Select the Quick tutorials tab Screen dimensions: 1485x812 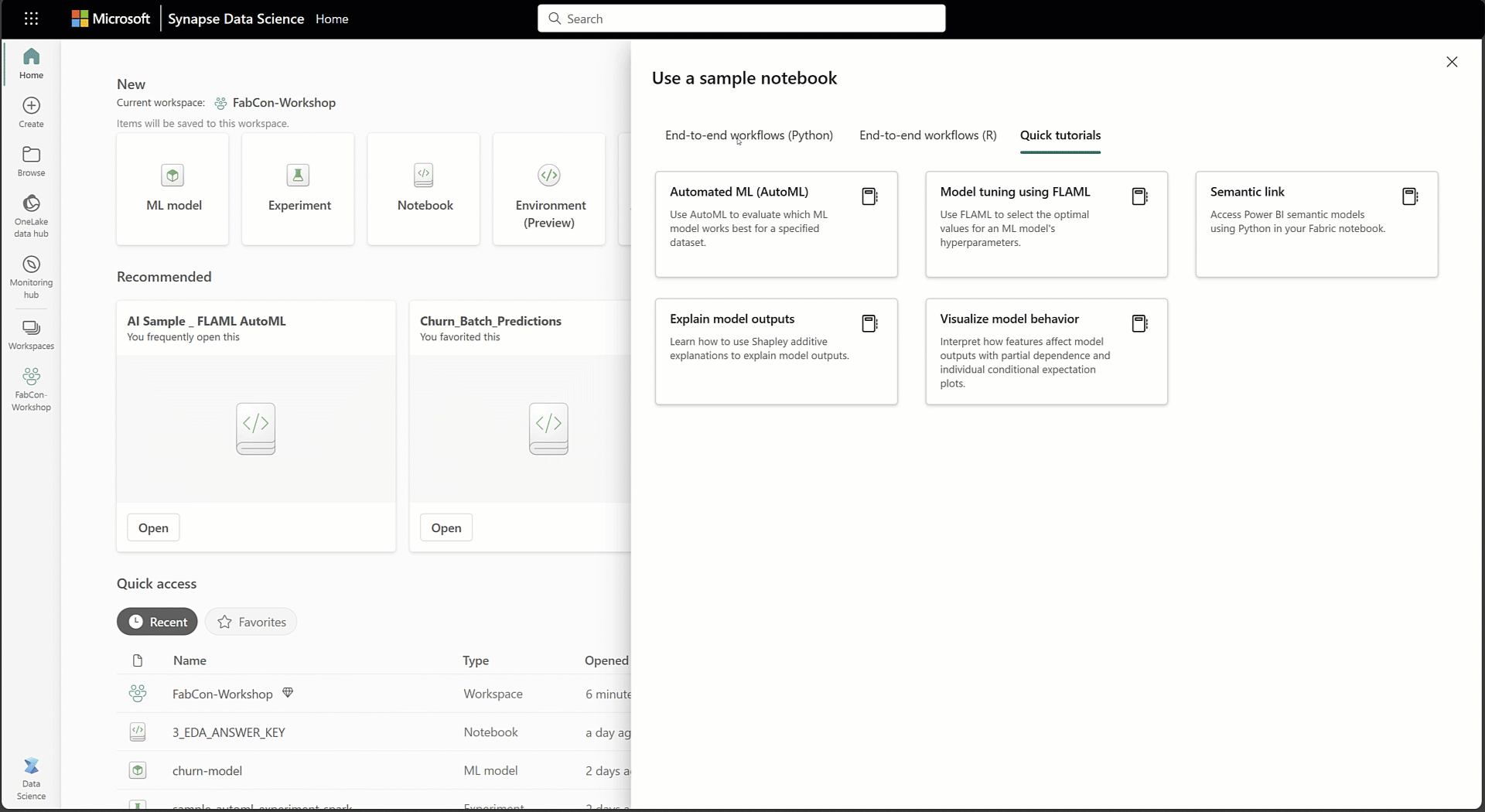1060,135
